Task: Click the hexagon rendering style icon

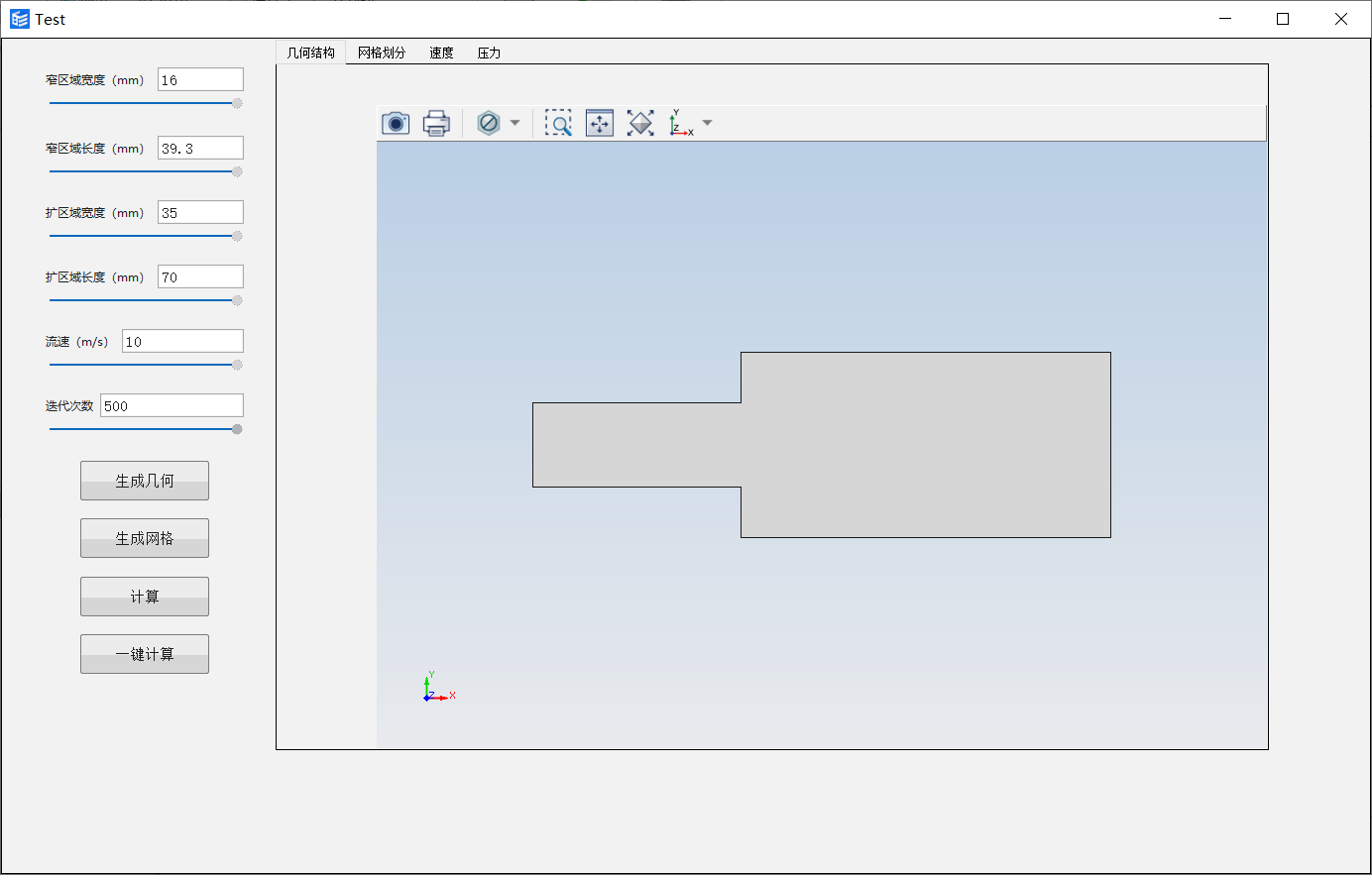Action: pyautogui.click(x=489, y=123)
